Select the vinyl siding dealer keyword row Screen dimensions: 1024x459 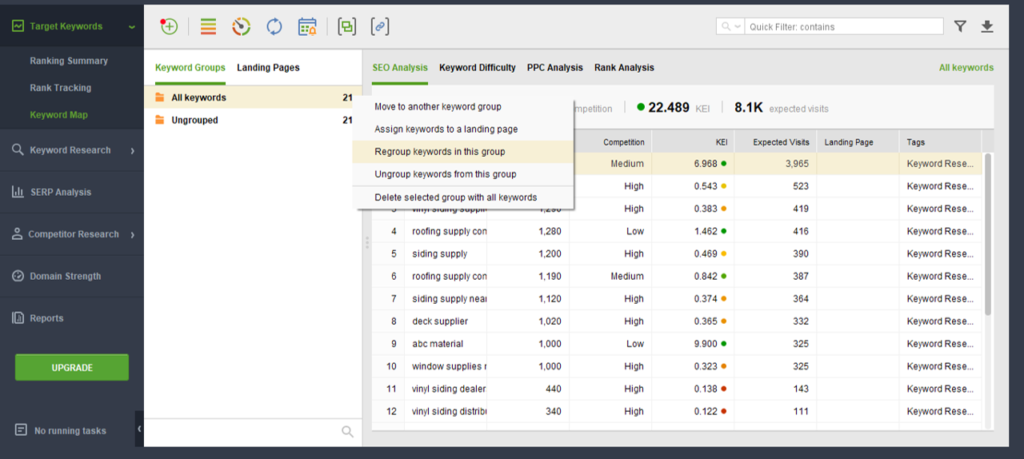click(x=677, y=388)
